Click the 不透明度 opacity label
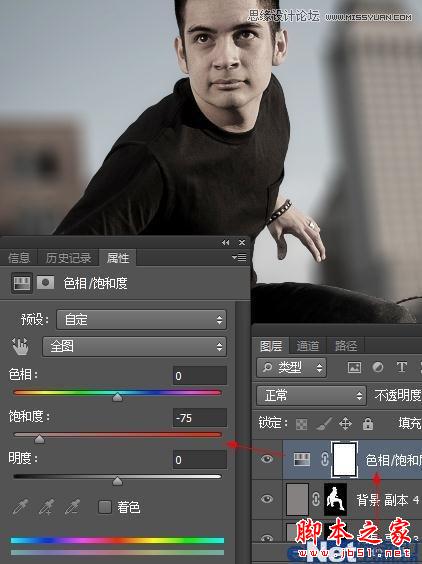This screenshot has width=422, height=564. point(398,395)
